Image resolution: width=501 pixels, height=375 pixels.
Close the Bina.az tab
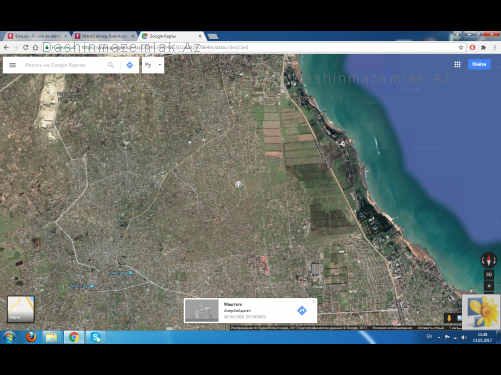pos(66,36)
